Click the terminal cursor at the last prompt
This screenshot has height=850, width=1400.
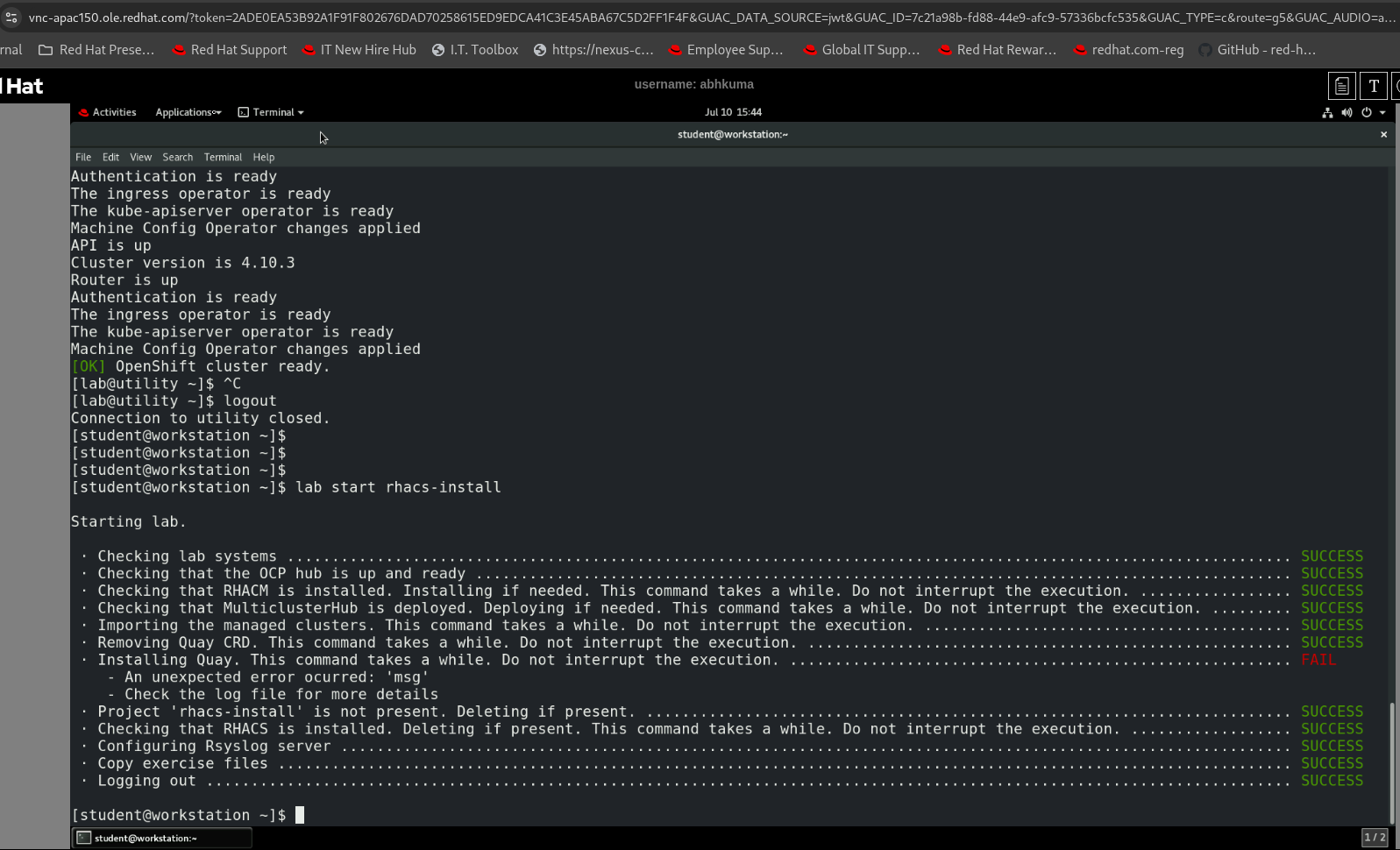click(x=300, y=815)
